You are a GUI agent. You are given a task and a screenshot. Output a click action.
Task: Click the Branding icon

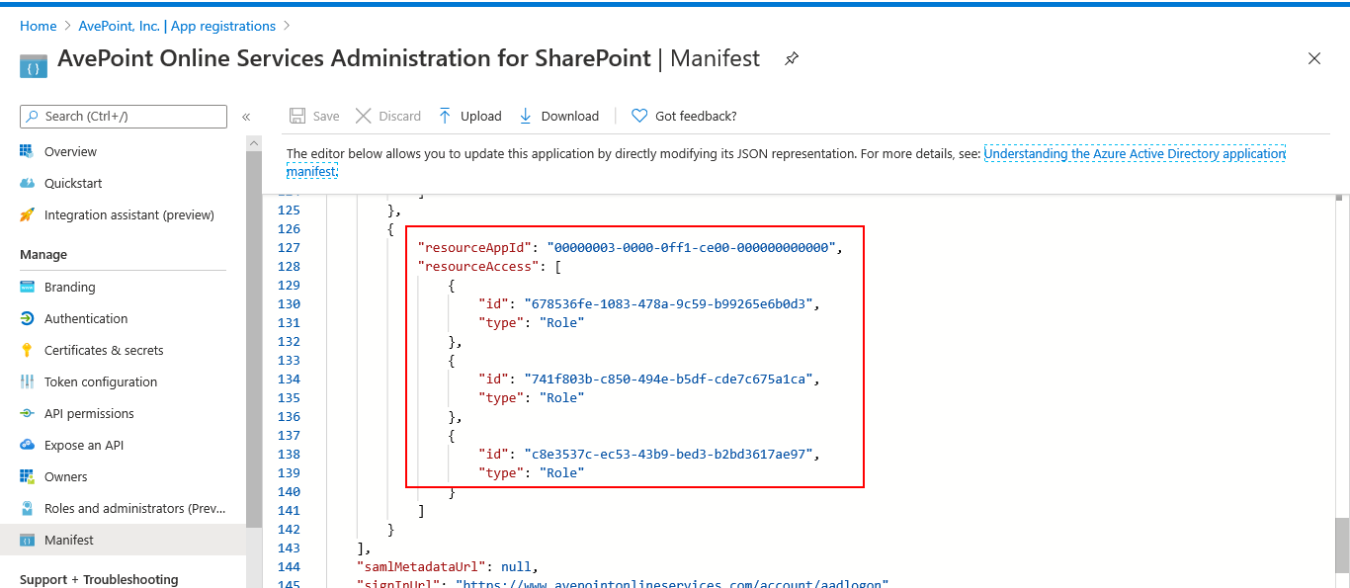pos(27,287)
